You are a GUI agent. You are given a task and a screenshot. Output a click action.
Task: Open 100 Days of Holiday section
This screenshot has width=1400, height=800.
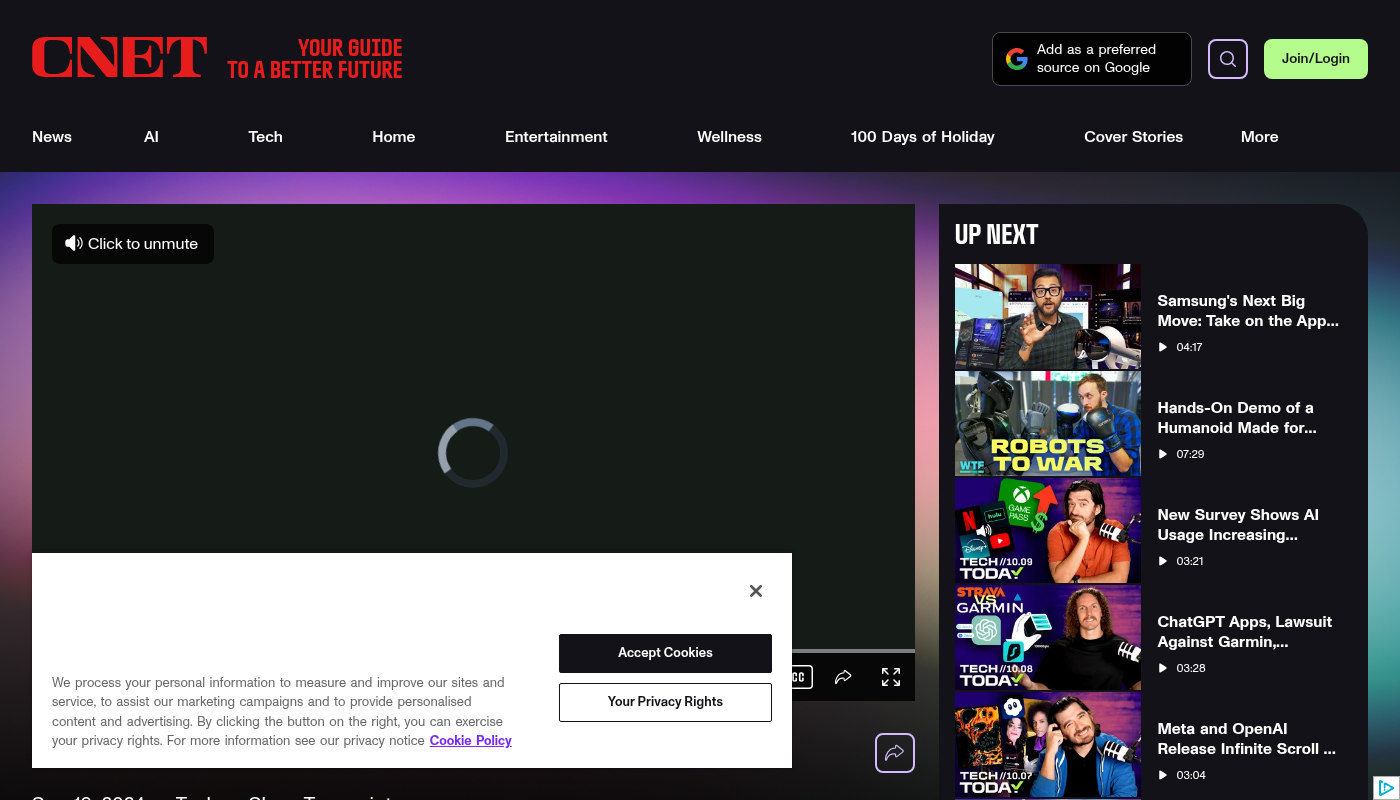pos(922,137)
